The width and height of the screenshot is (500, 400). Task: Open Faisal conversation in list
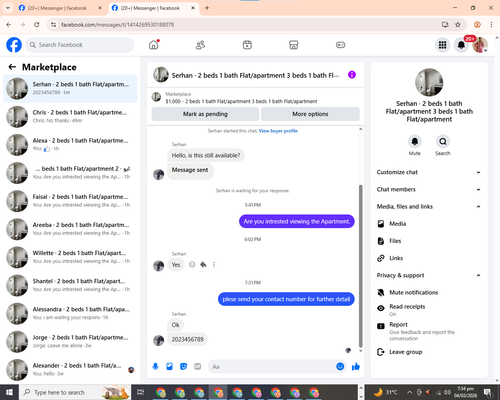click(x=70, y=201)
